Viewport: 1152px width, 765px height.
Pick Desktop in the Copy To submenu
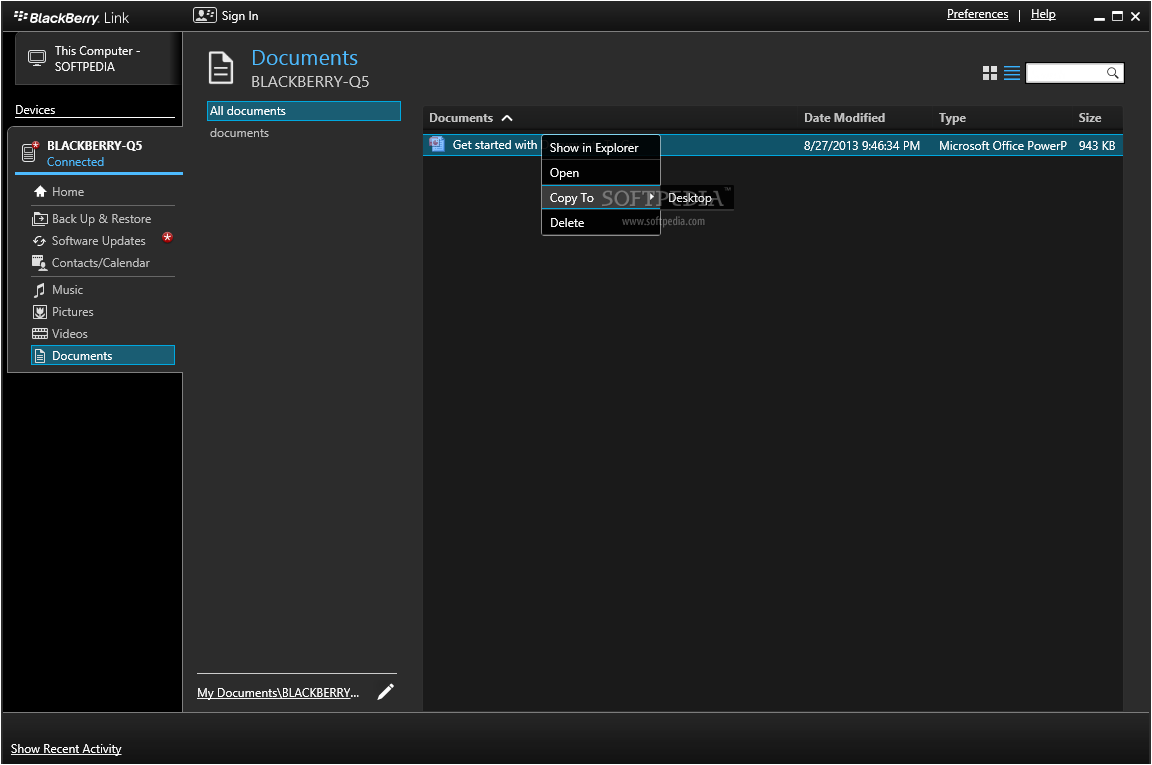pyautogui.click(x=696, y=198)
